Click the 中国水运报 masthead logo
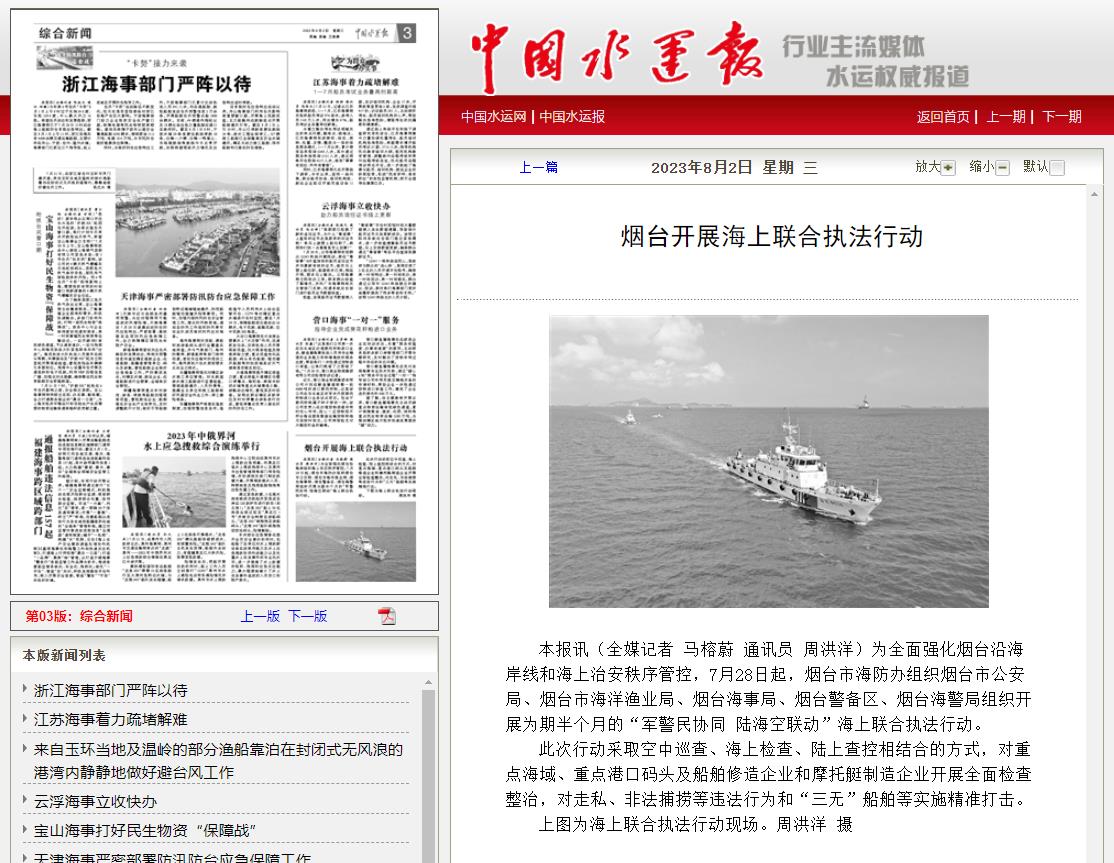Image resolution: width=1114 pixels, height=863 pixels. click(617, 57)
